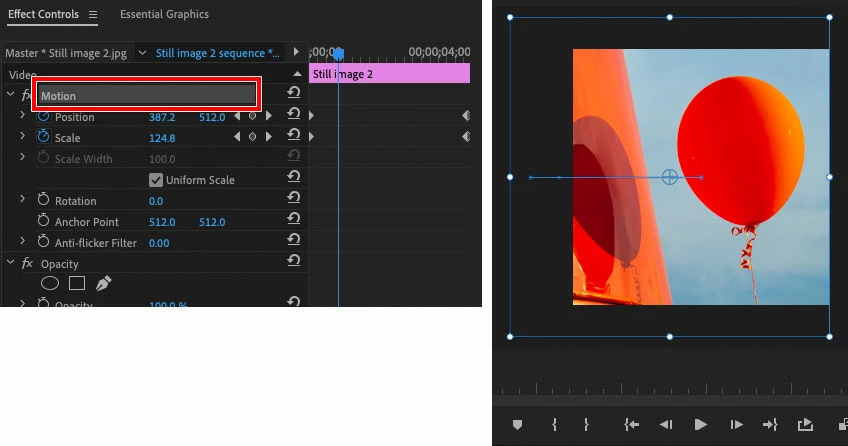Collapse the Motion effect group
This screenshot has height=446, width=848.
[x=10, y=94]
